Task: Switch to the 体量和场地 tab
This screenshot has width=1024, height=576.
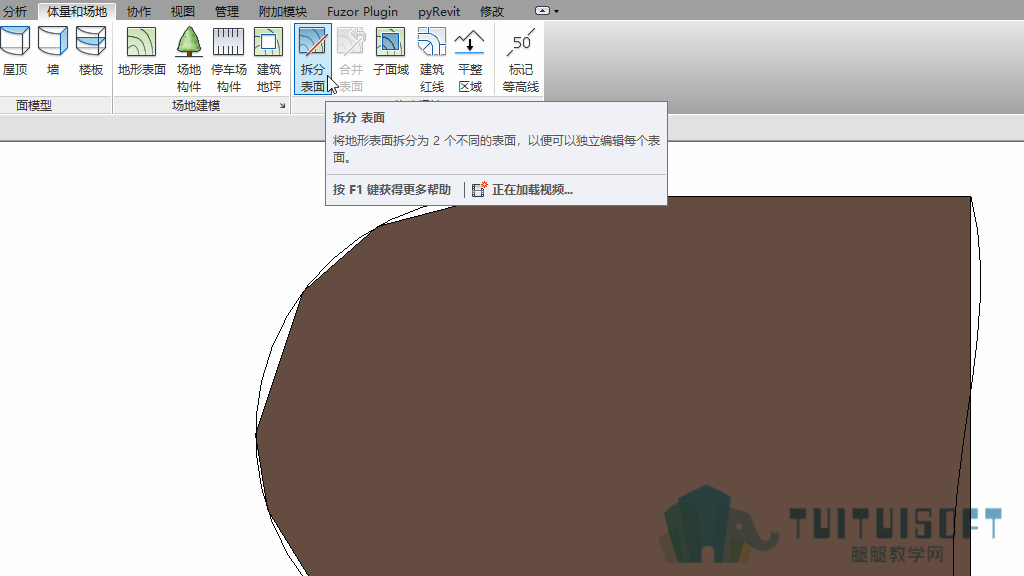Action: pyautogui.click(x=77, y=11)
